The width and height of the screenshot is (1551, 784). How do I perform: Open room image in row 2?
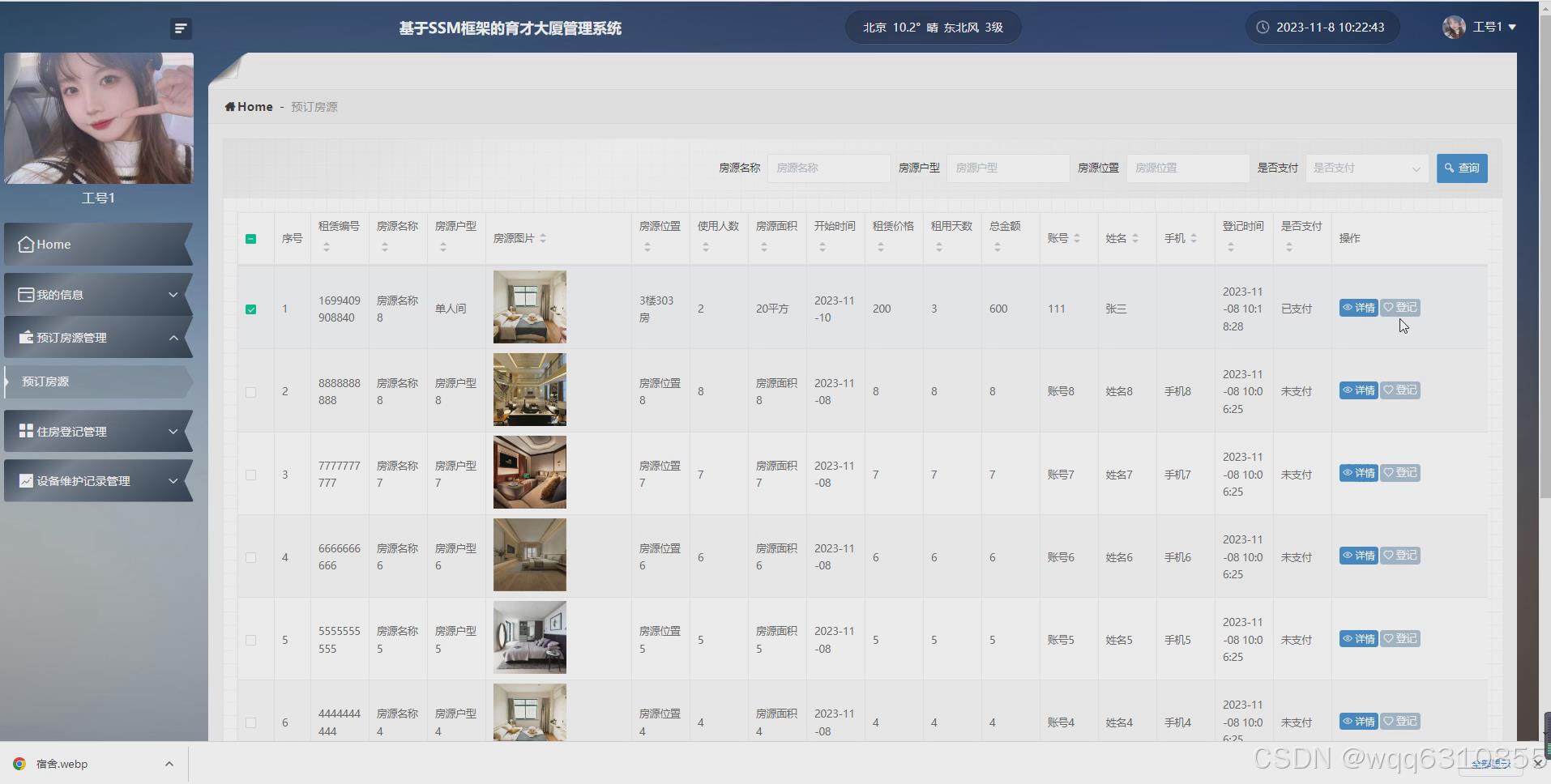[x=530, y=390]
